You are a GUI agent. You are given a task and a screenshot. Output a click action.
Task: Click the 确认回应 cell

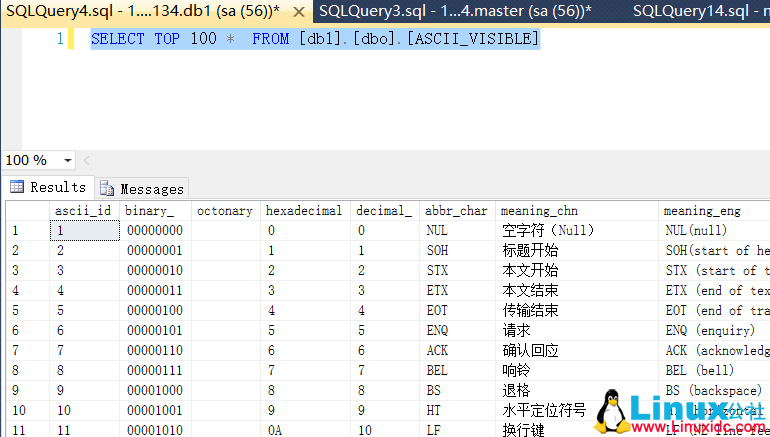(577, 350)
